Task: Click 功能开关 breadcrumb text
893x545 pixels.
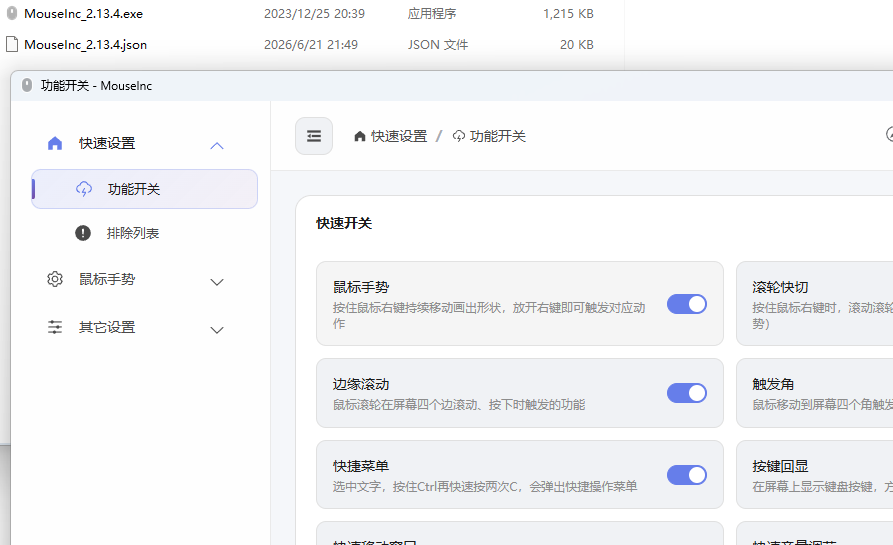Action: [x=498, y=136]
